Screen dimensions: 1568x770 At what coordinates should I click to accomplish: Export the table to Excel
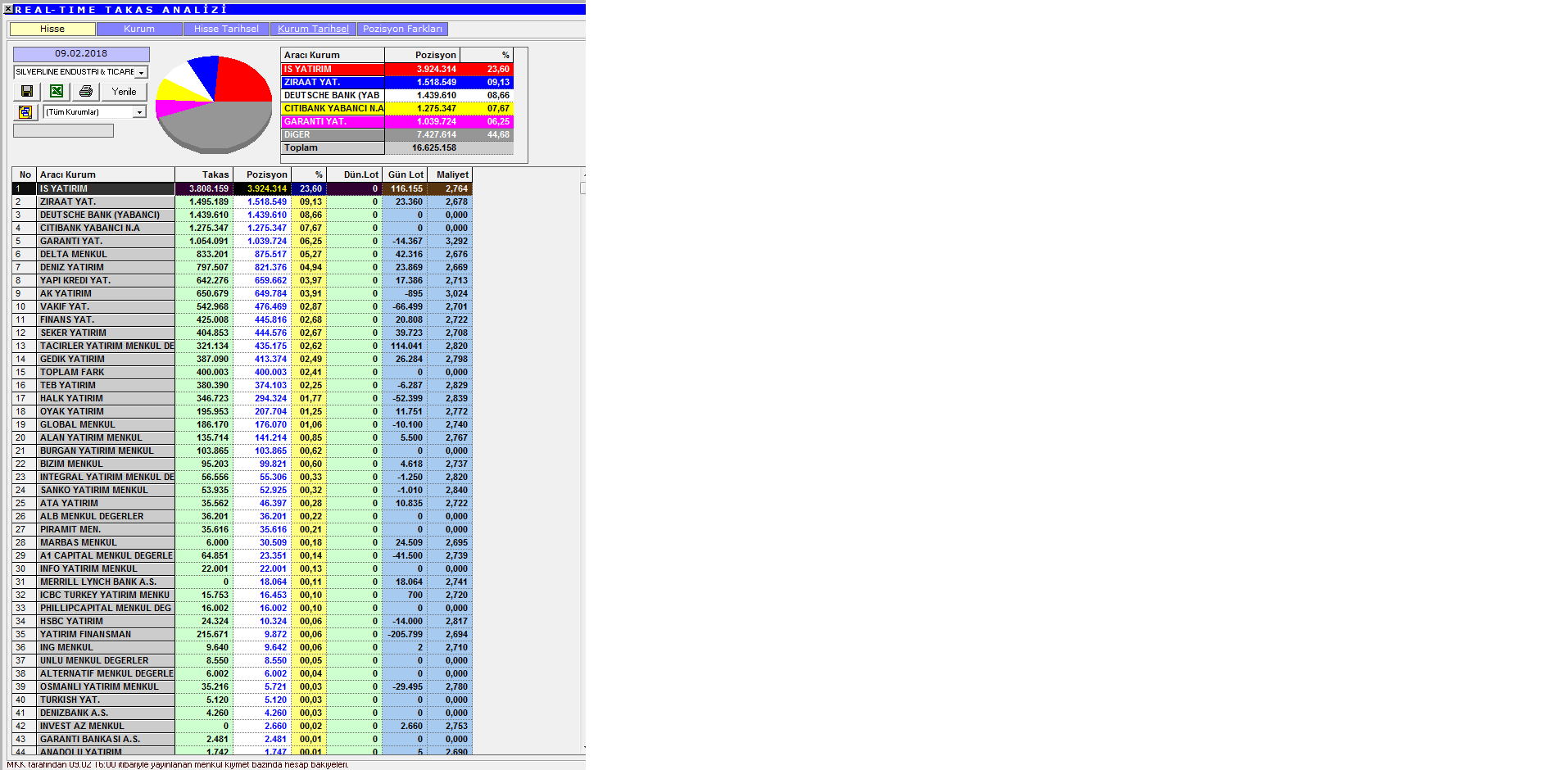pyautogui.click(x=57, y=91)
